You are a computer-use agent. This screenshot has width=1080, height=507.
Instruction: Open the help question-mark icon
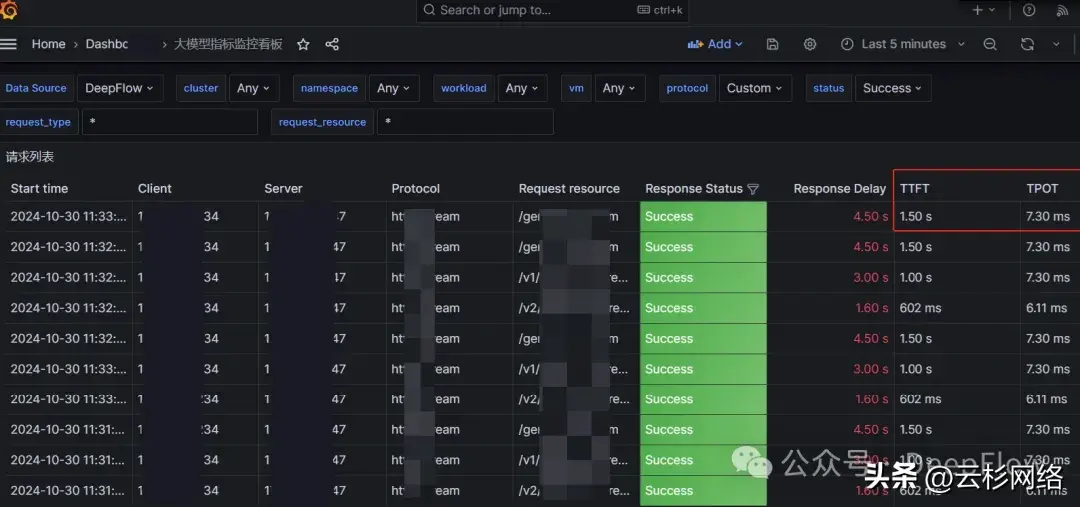point(1029,10)
